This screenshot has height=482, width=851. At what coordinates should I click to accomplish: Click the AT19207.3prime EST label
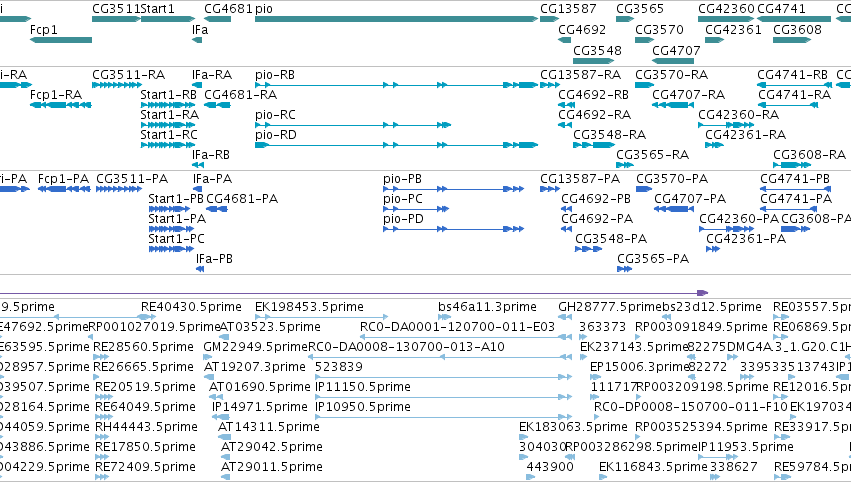click(x=255, y=367)
